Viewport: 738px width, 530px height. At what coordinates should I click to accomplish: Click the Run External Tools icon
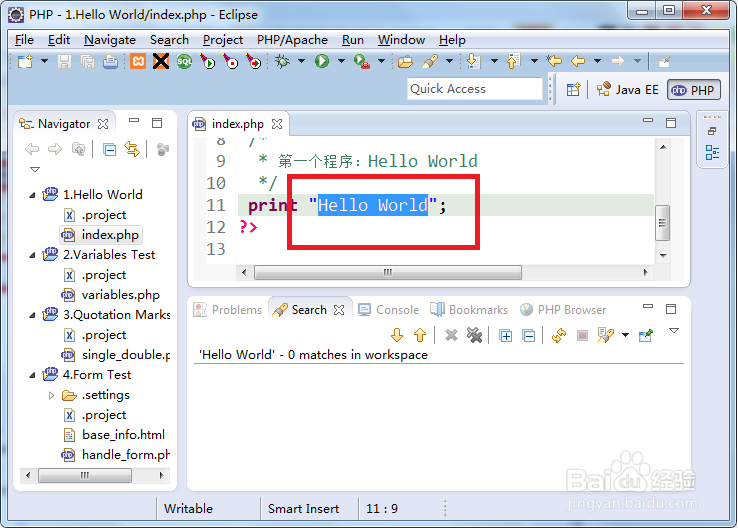coord(361,61)
